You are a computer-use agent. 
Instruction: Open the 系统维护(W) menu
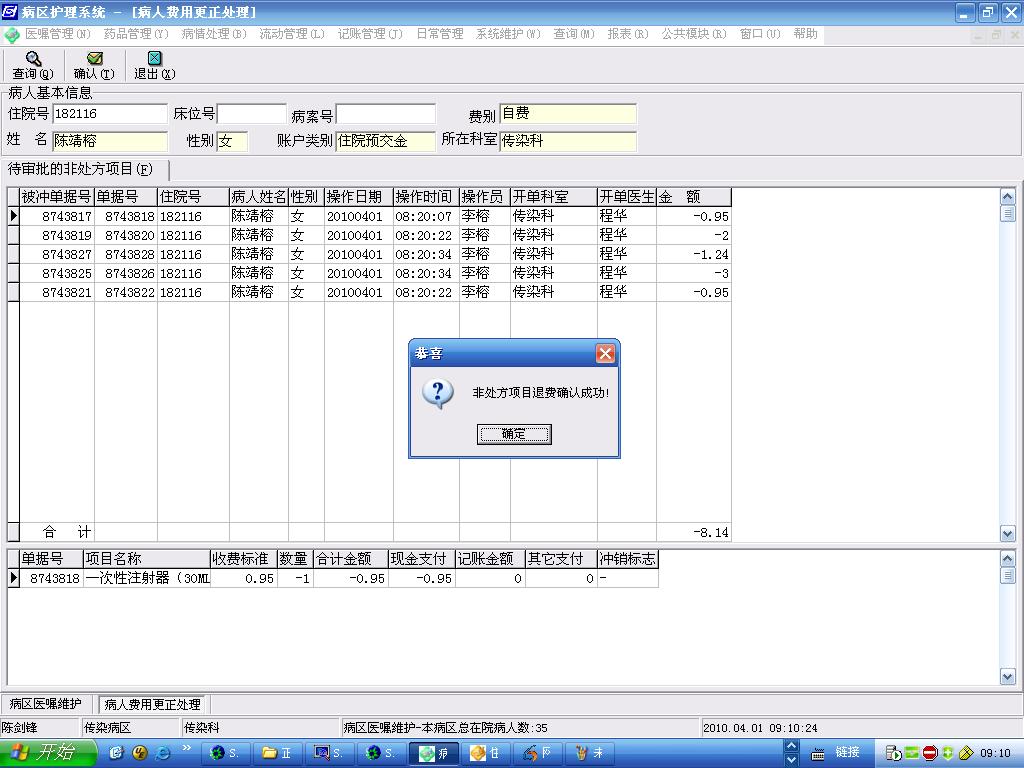tap(508, 33)
